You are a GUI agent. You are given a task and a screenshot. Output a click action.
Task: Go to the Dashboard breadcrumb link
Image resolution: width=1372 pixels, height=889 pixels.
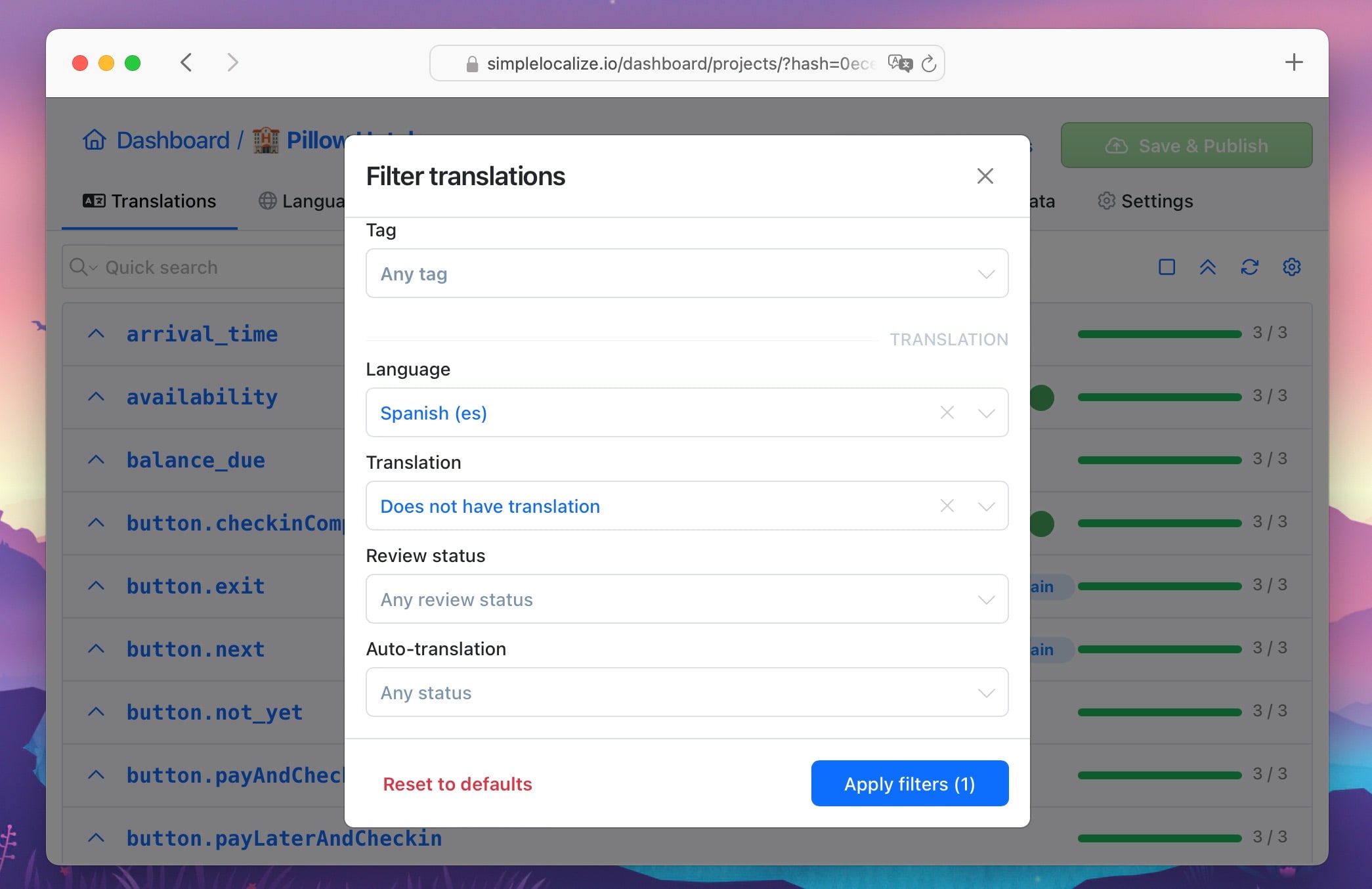[173, 140]
